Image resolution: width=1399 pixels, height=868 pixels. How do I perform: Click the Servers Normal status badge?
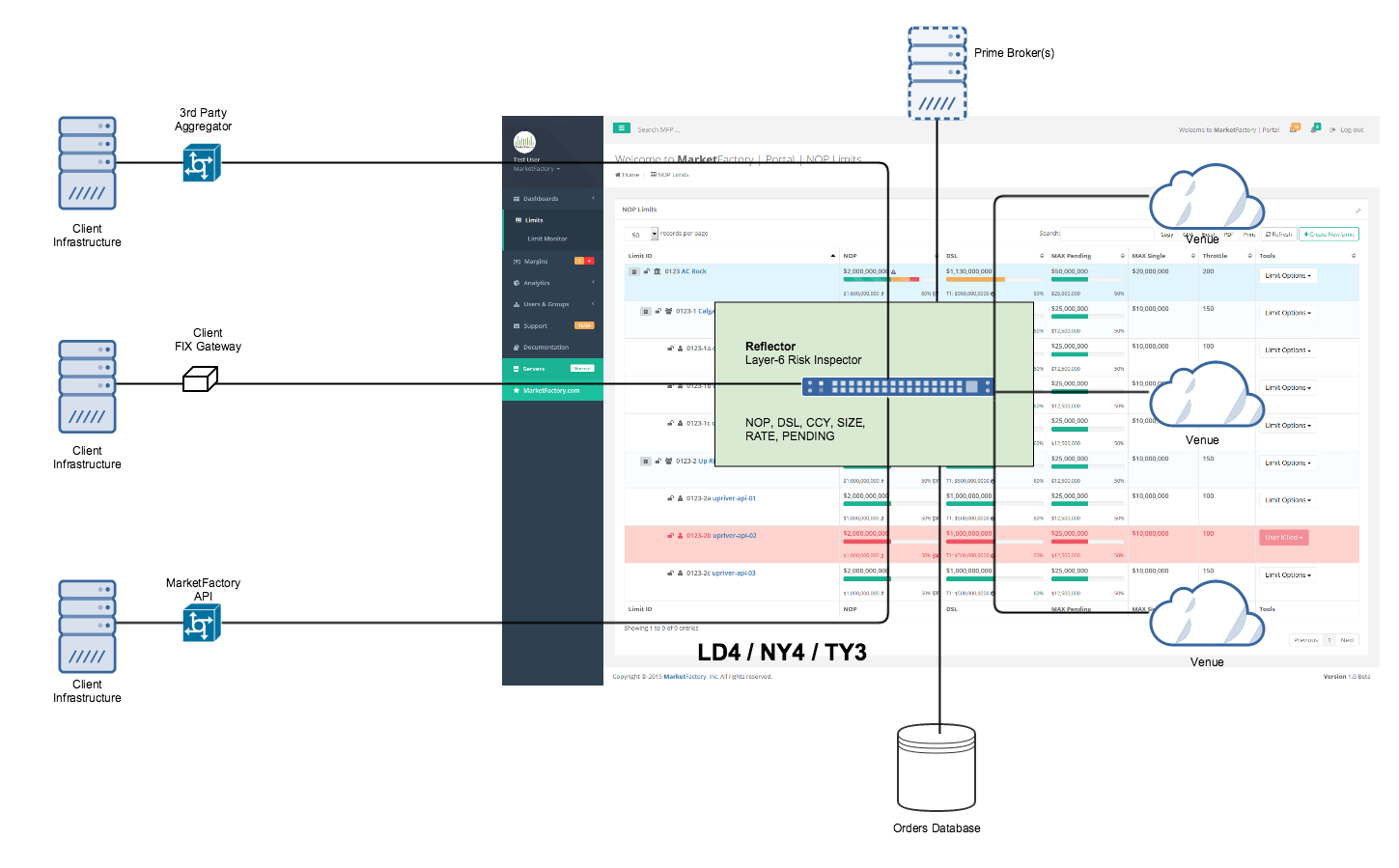[582, 369]
